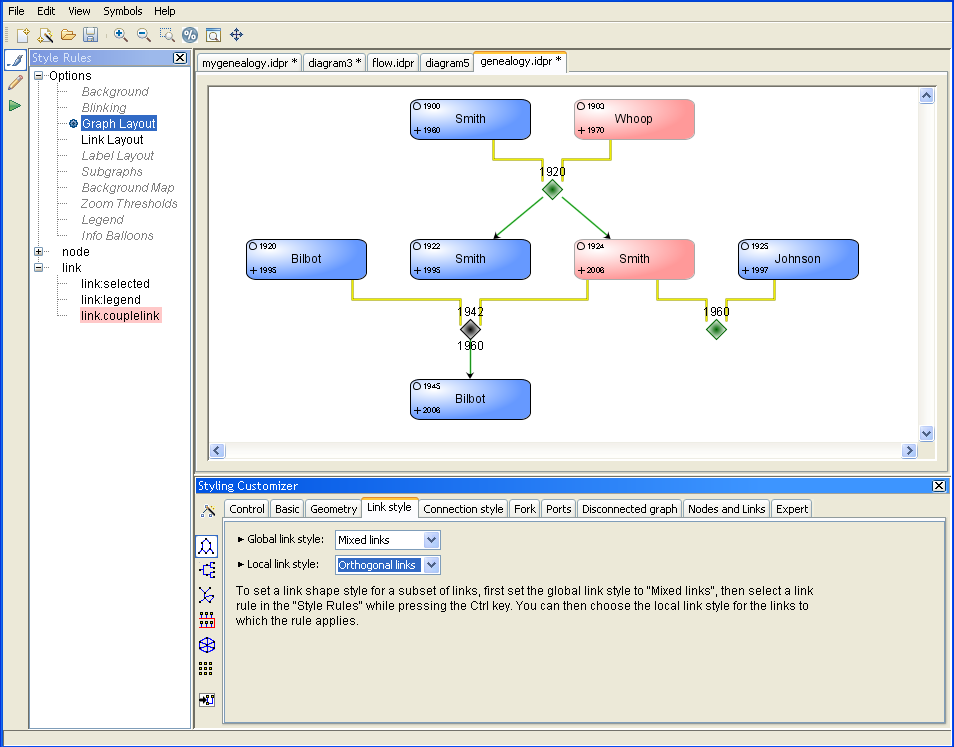Open the Symbols menu
Viewport: 954px width, 747px height.
click(x=123, y=11)
